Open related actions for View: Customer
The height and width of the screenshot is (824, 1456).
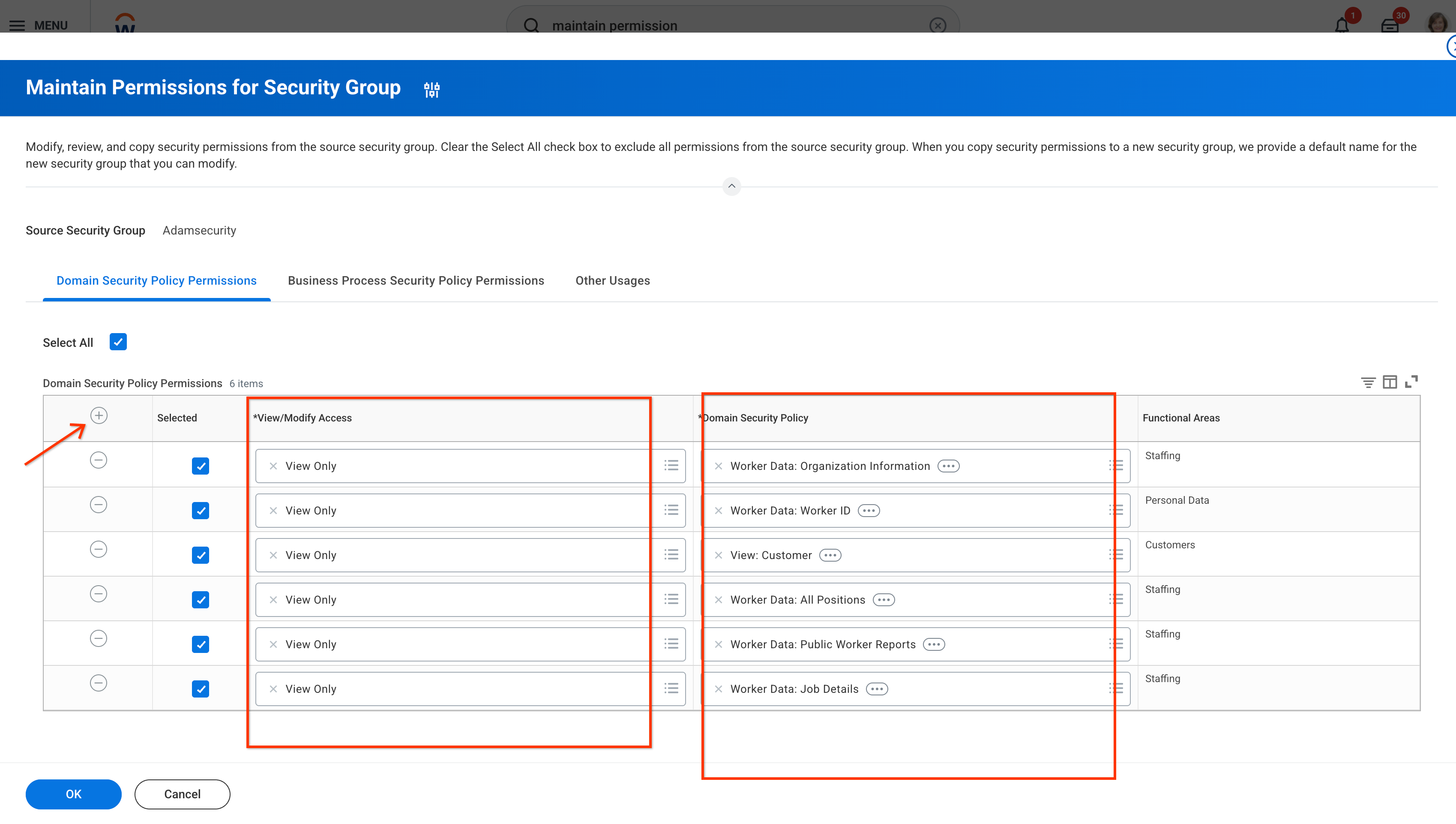coord(830,556)
